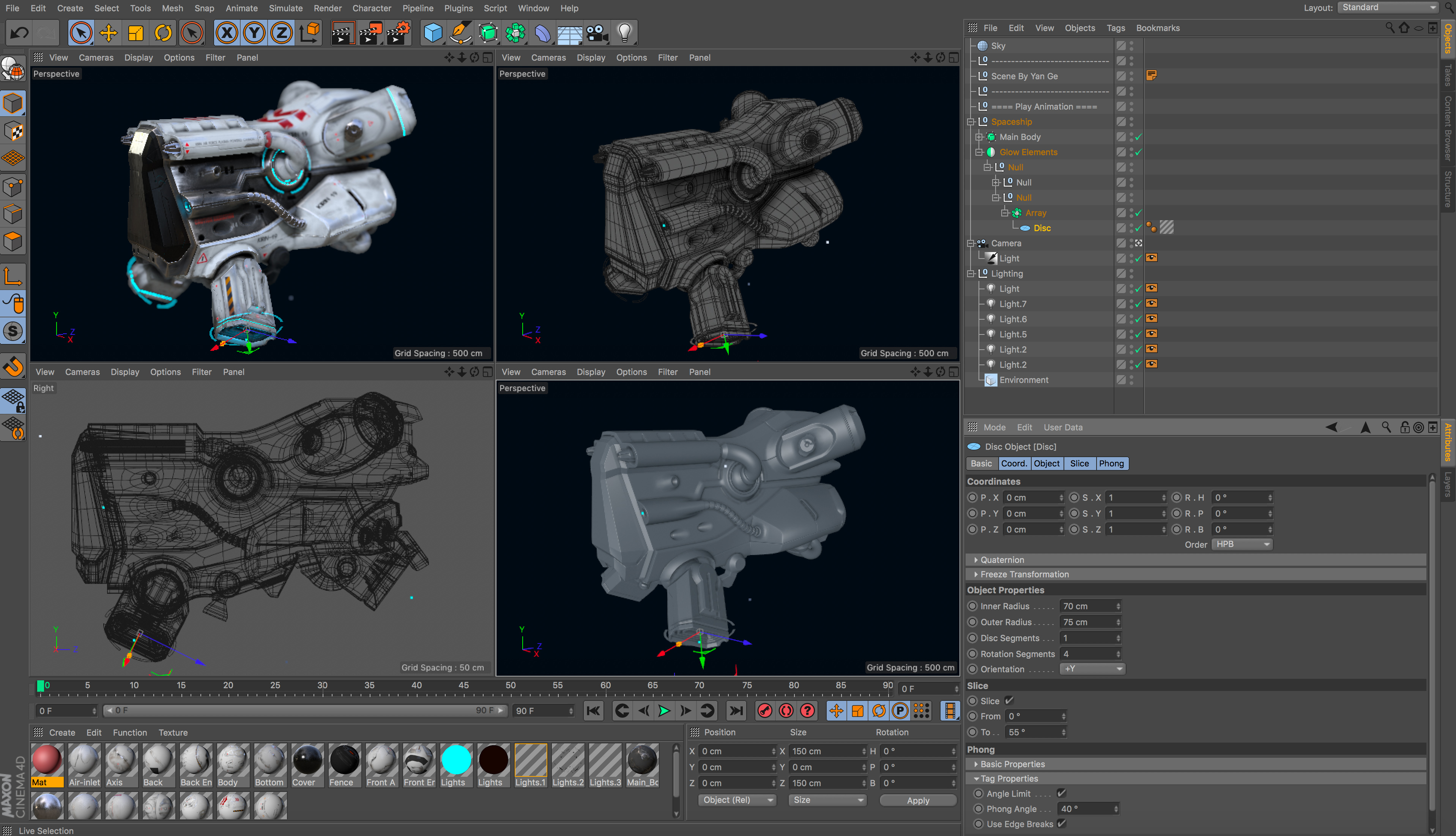This screenshot has width=1456, height=836.
Task: Click the Inner Radius input field
Action: [x=1087, y=606]
